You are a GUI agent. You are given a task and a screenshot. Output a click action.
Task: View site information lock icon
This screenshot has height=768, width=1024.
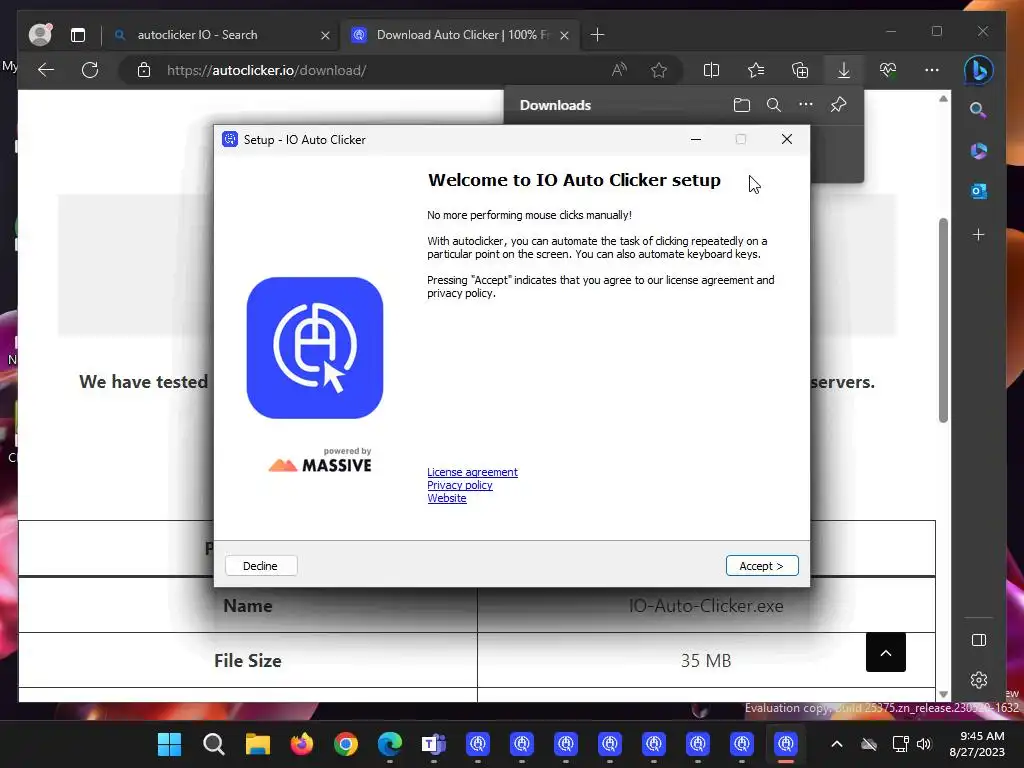coord(144,70)
